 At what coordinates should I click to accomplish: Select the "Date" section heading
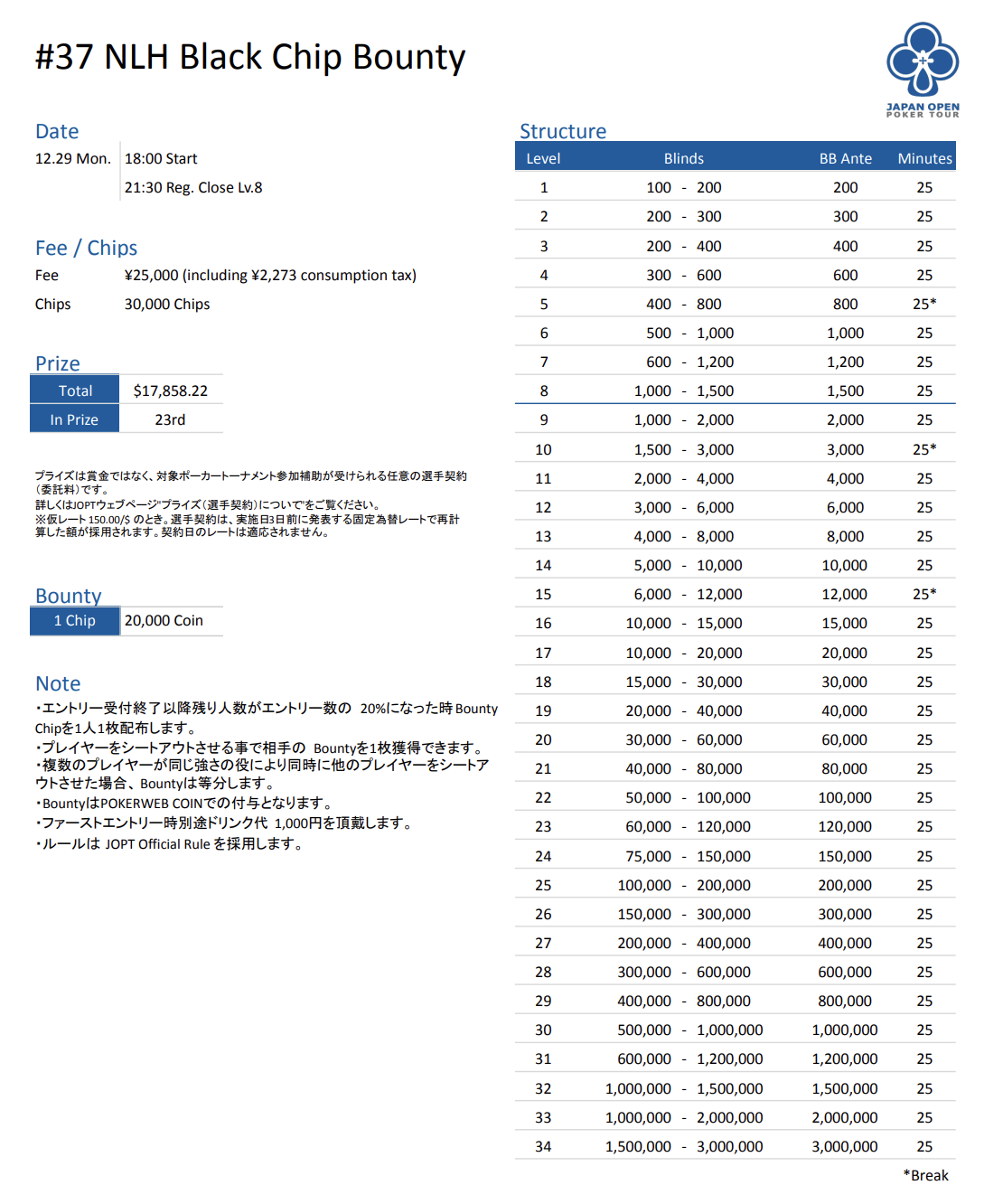click(x=57, y=131)
